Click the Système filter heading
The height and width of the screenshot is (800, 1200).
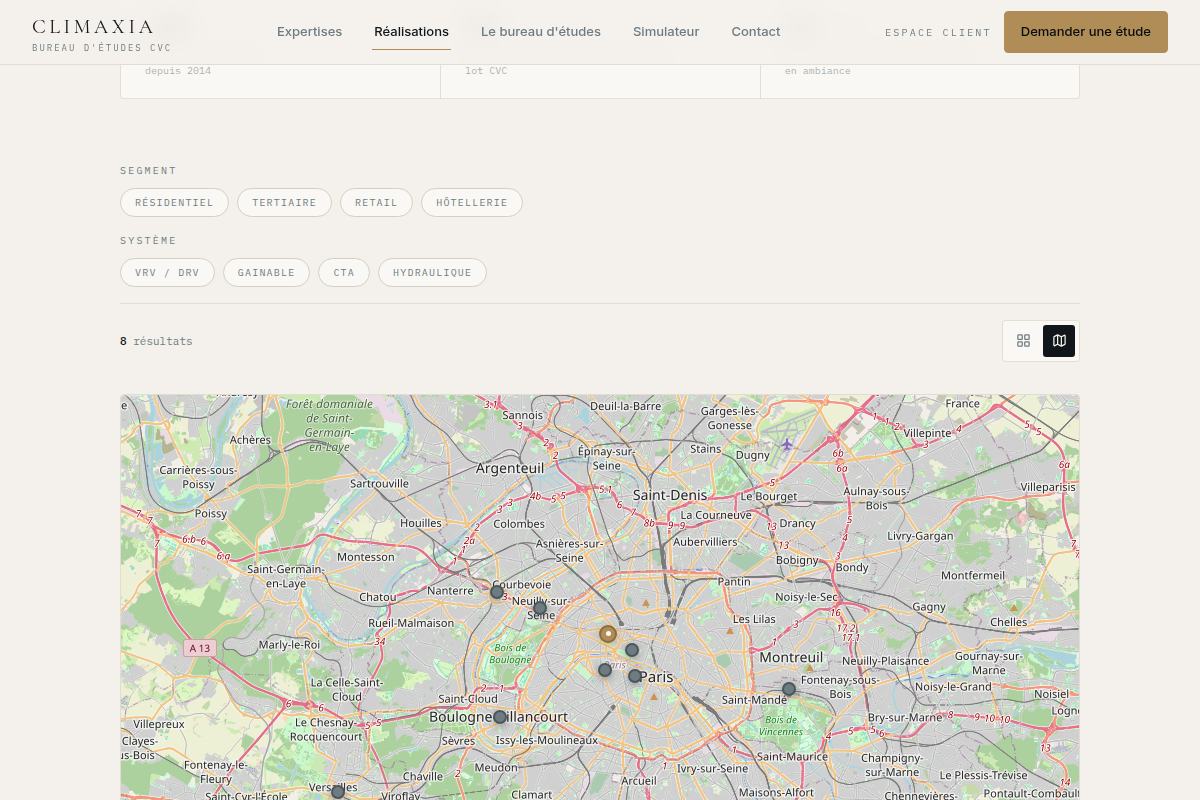pos(148,241)
